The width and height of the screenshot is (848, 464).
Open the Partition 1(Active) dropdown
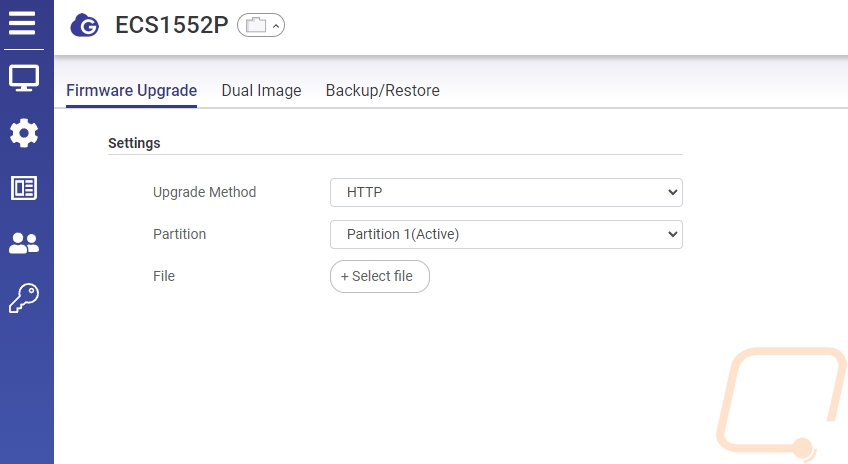[506, 234]
